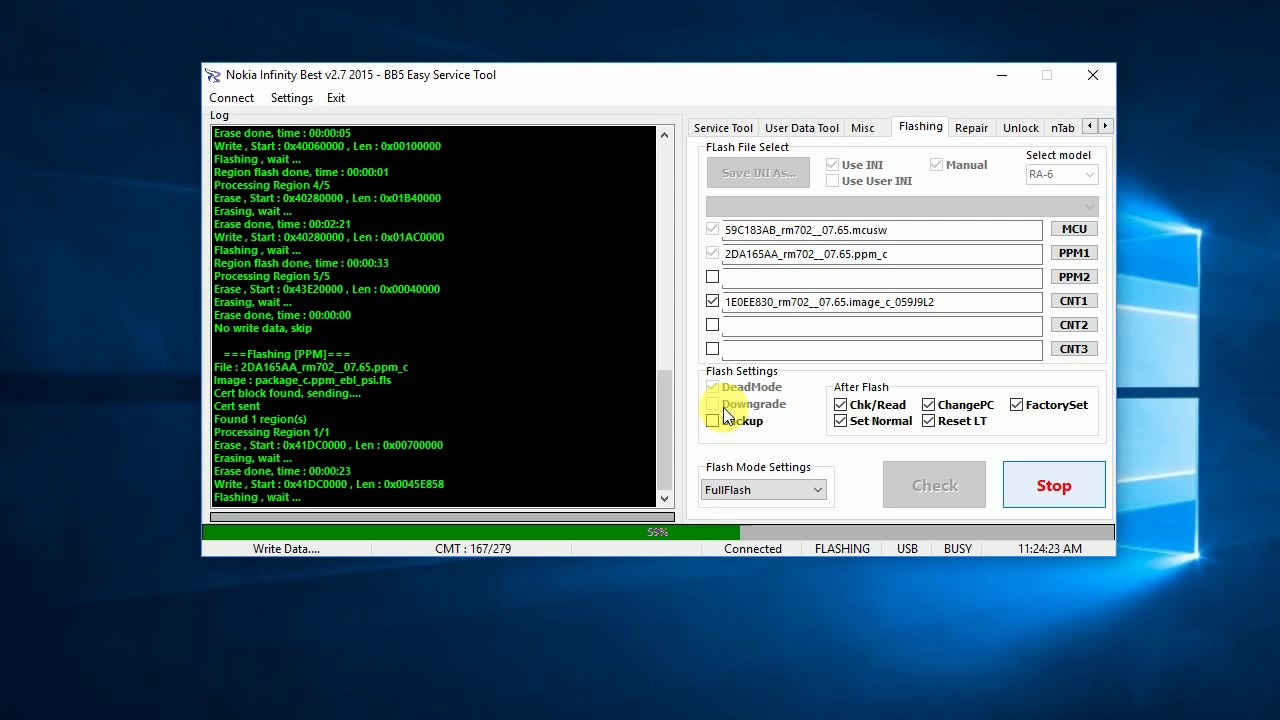Switch to the User Data Tool tab
This screenshot has width=1280, height=720.
click(802, 128)
